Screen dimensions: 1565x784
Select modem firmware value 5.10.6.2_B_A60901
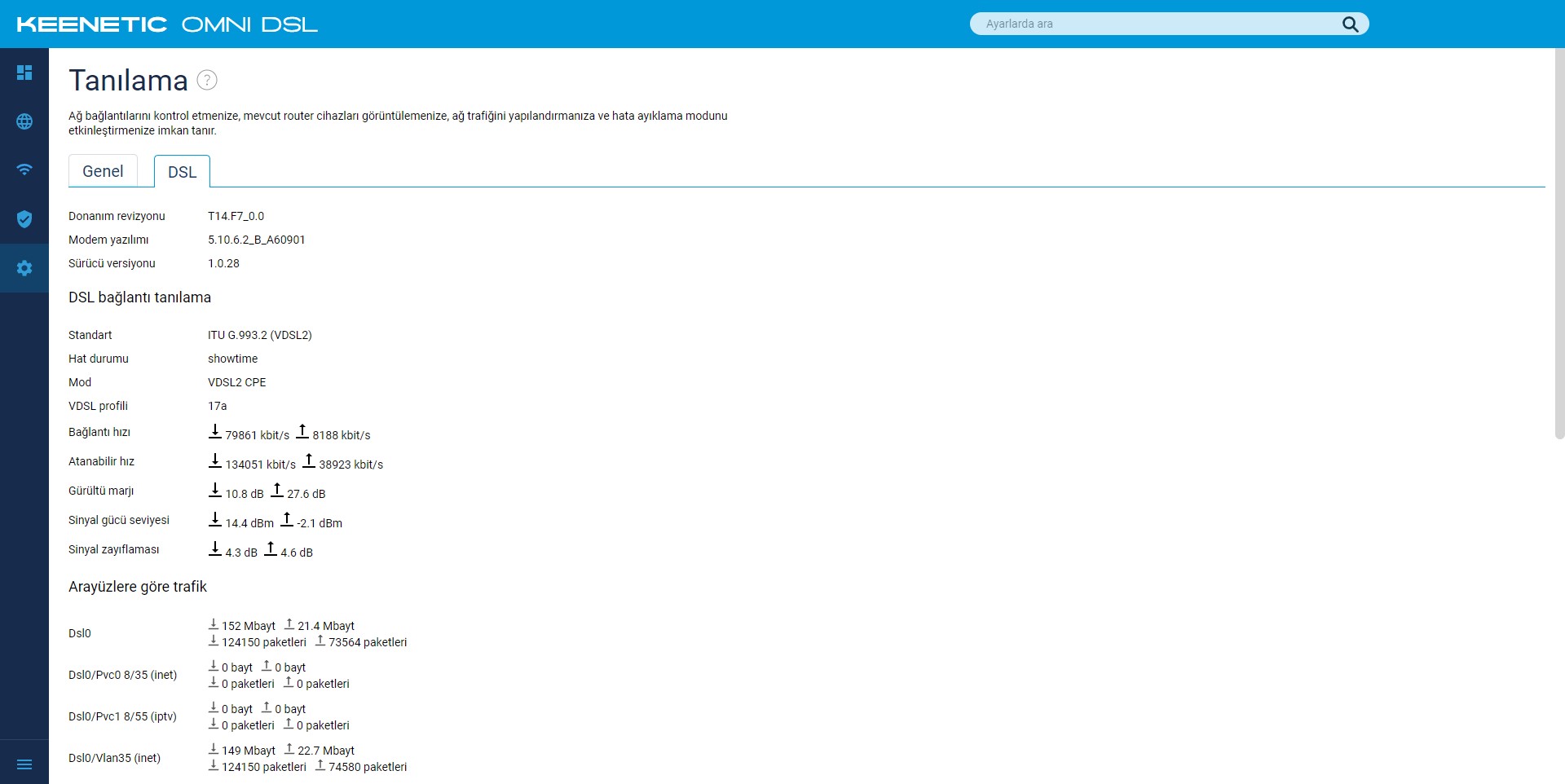click(256, 240)
